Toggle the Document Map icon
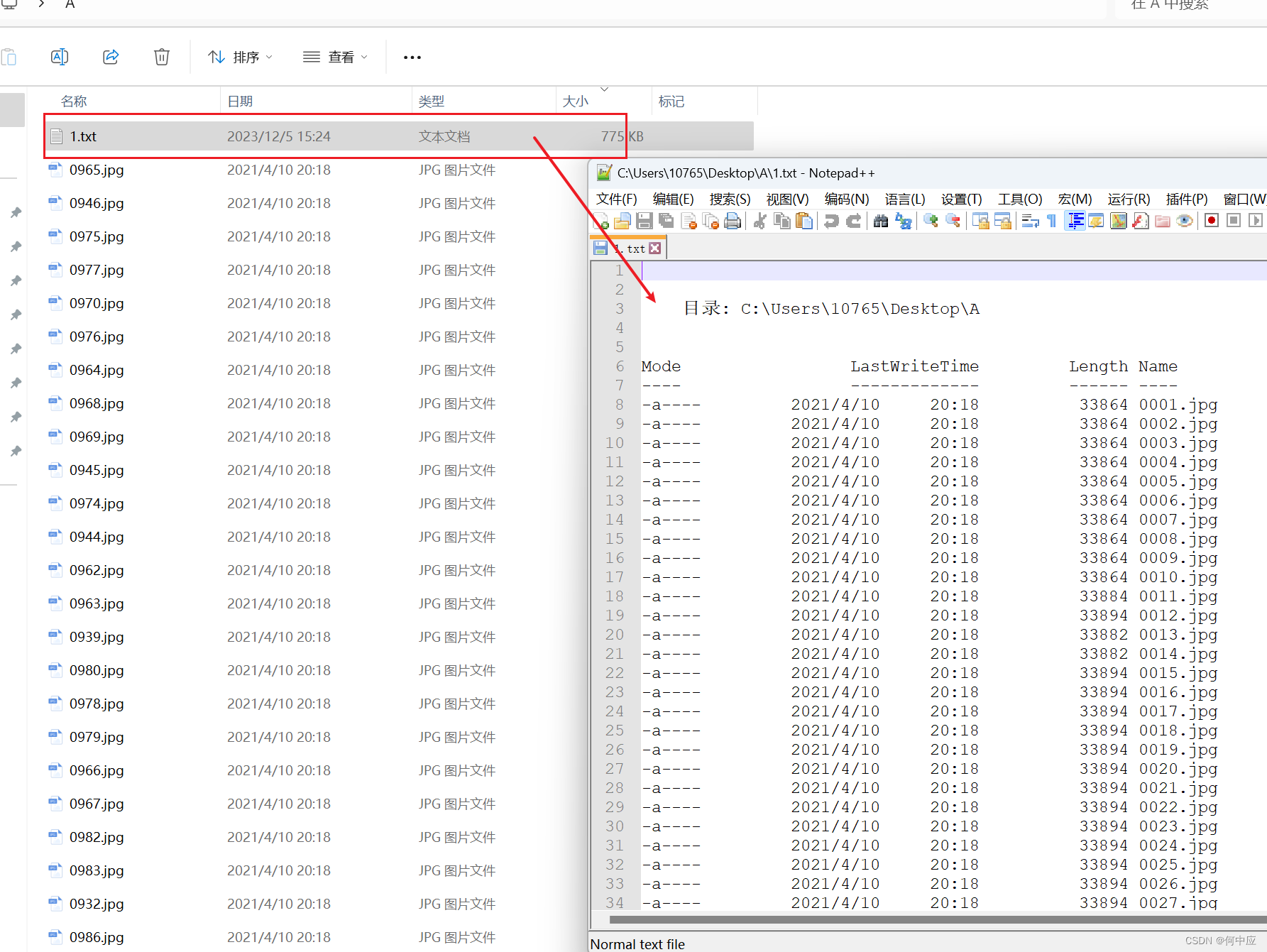1267x952 pixels. (x=1119, y=221)
